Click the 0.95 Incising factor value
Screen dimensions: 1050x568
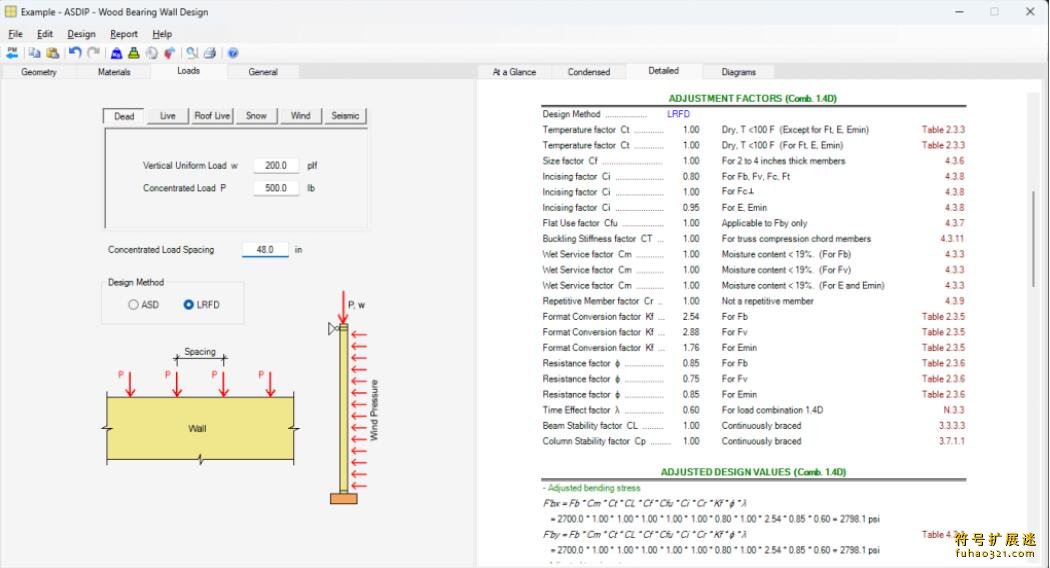tap(691, 208)
